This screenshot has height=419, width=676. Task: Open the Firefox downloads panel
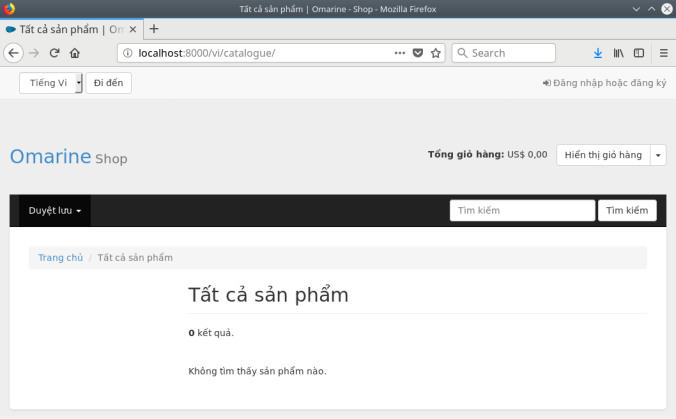click(x=598, y=53)
